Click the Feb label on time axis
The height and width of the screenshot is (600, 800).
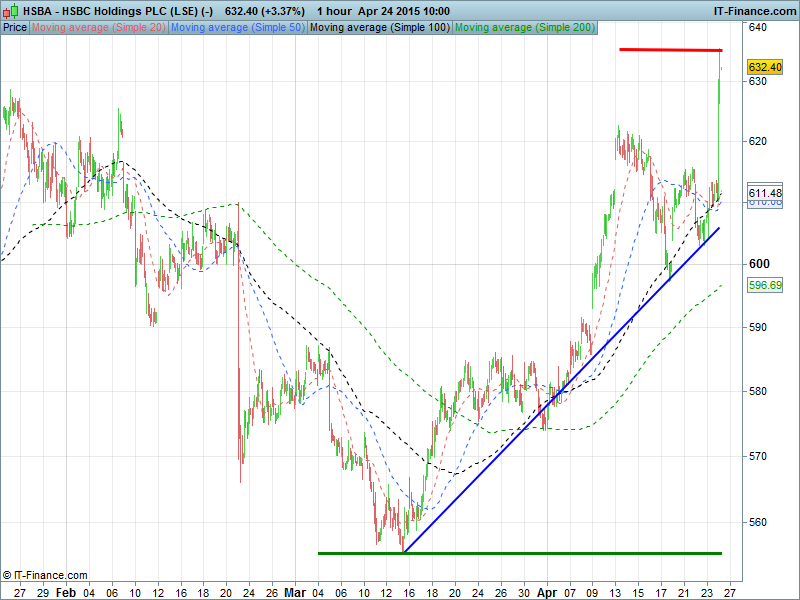tap(65, 591)
